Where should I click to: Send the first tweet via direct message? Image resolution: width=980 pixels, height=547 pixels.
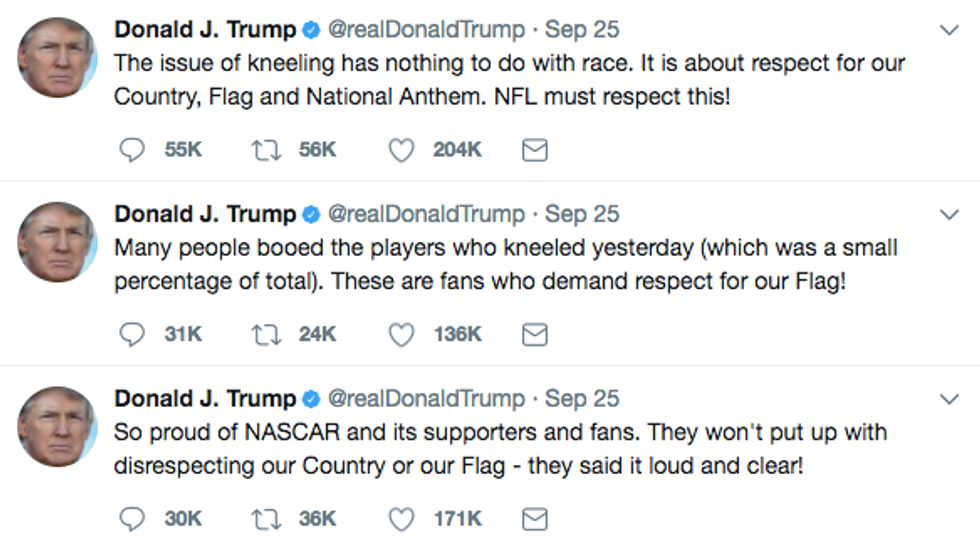[x=535, y=150]
